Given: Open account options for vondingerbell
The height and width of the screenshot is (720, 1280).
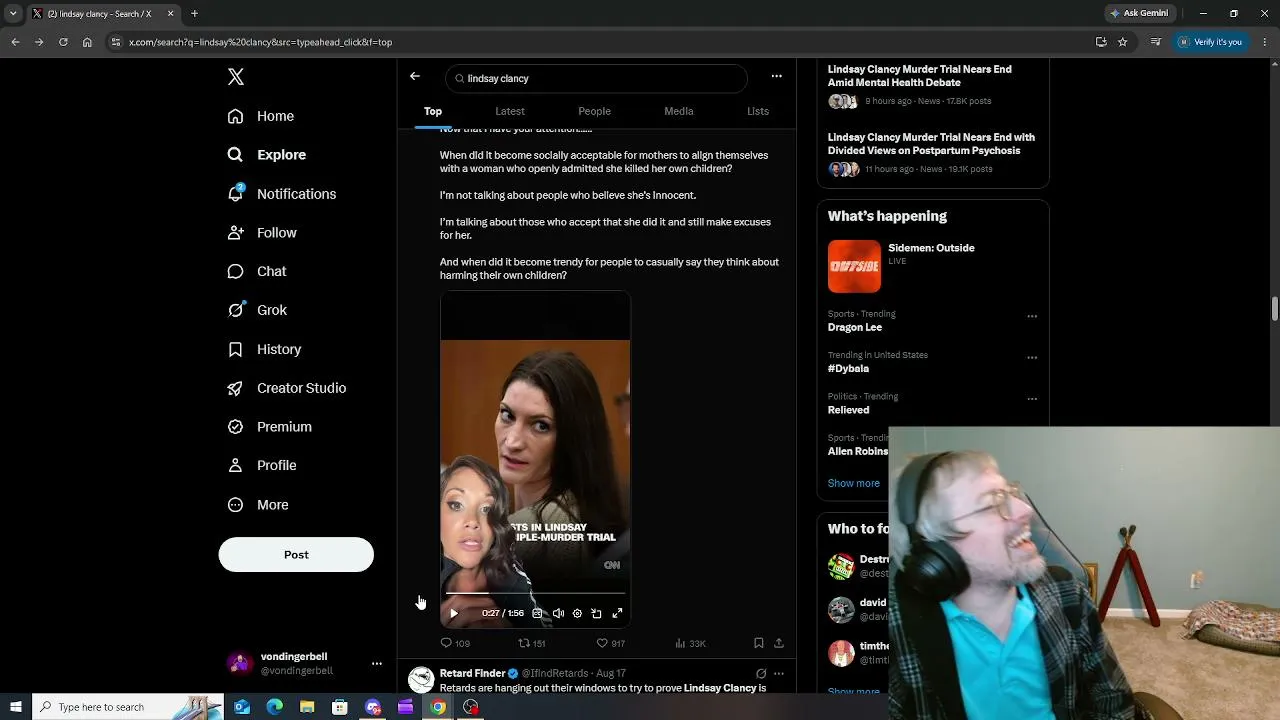Looking at the screenshot, I should pos(377,664).
